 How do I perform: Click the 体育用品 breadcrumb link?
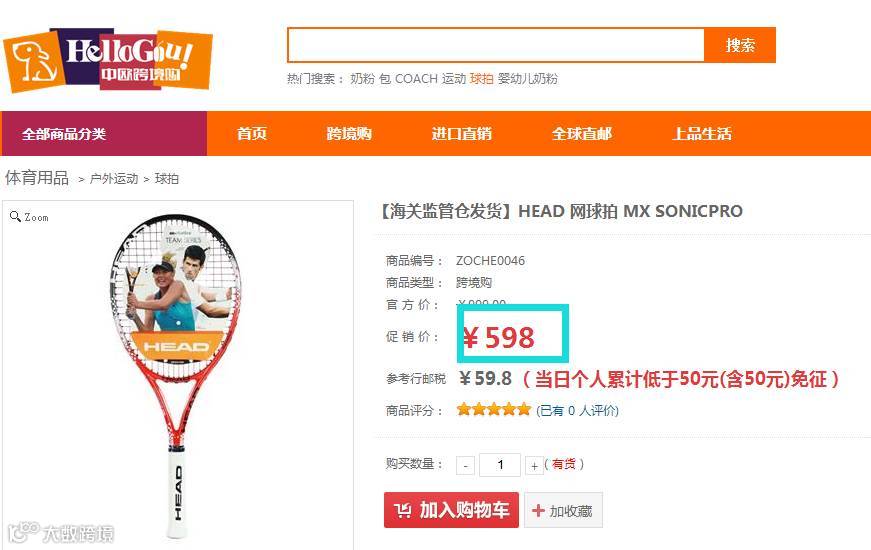click(37, 178)
